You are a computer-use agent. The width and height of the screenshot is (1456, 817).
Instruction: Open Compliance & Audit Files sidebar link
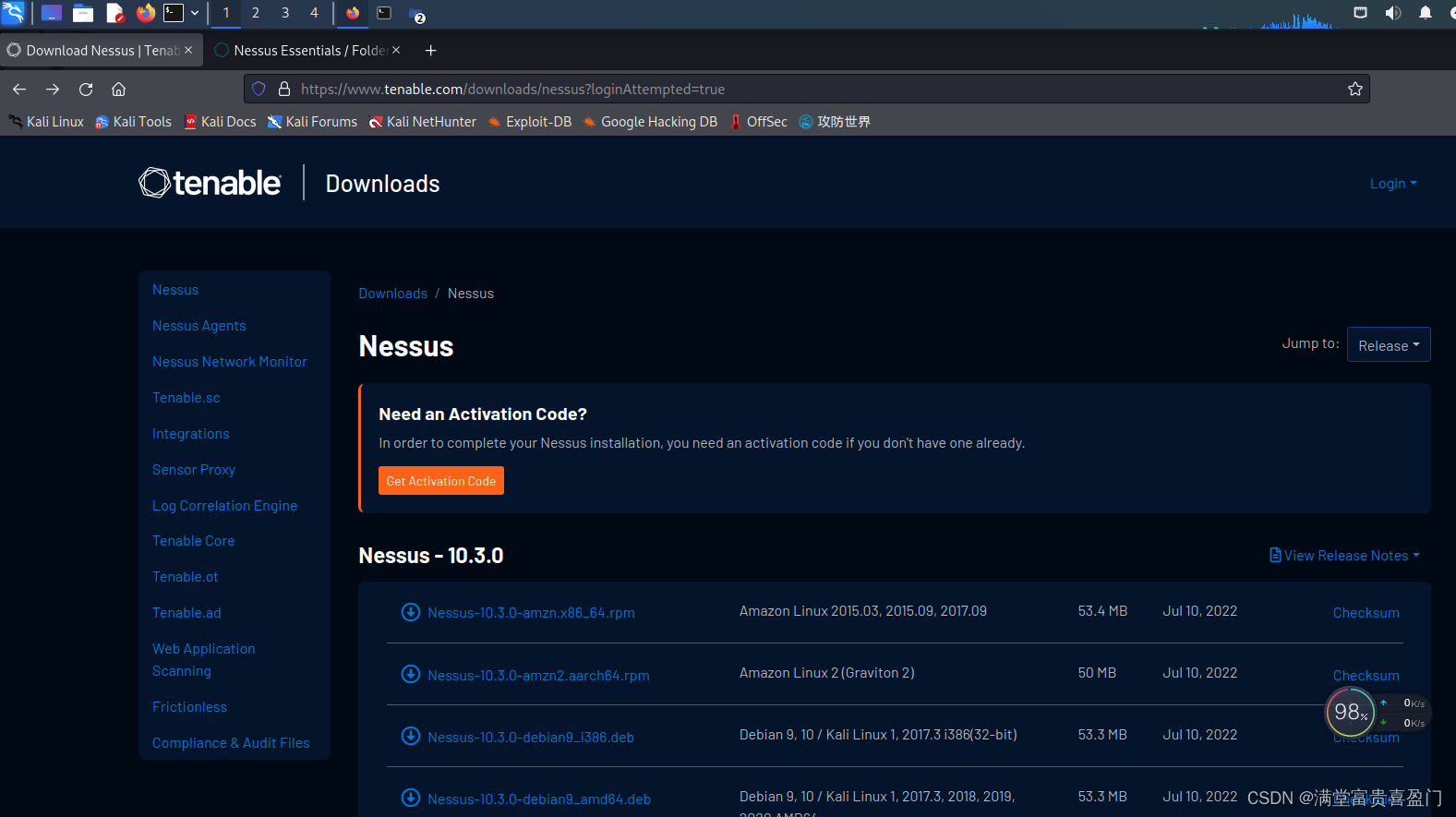231,743
